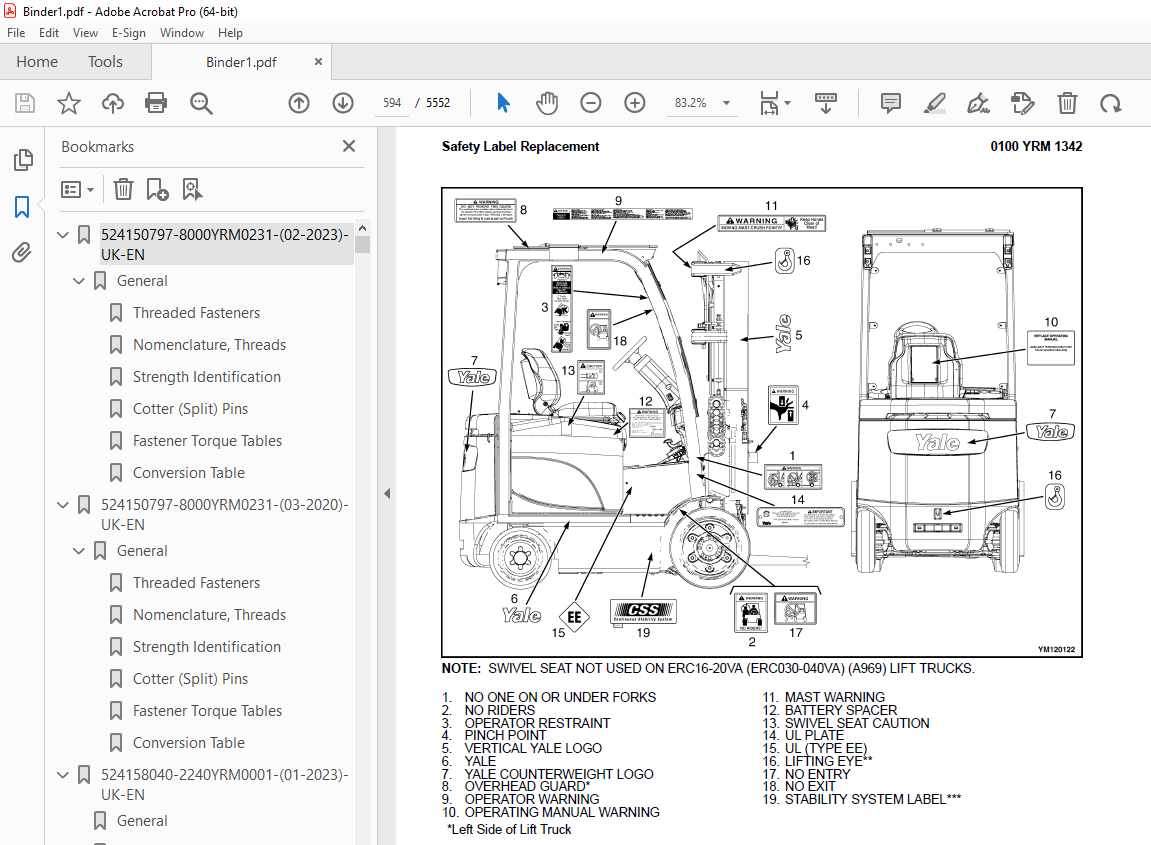Find the current bookmark
This screenshot has width=1151, height=845.
pyautogui.click(x=192, y=189)
